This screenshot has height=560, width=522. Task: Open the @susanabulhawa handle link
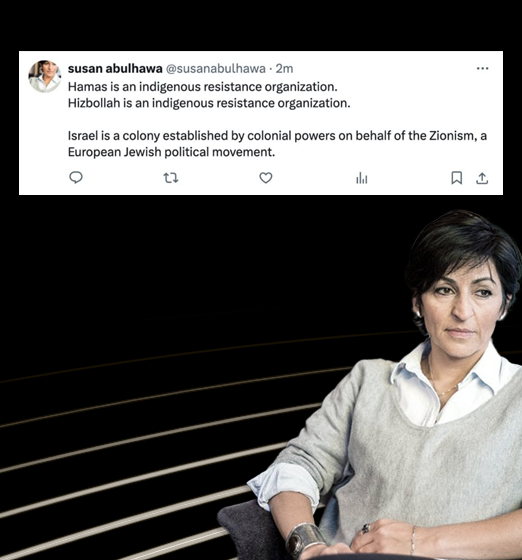click(216, 68)
